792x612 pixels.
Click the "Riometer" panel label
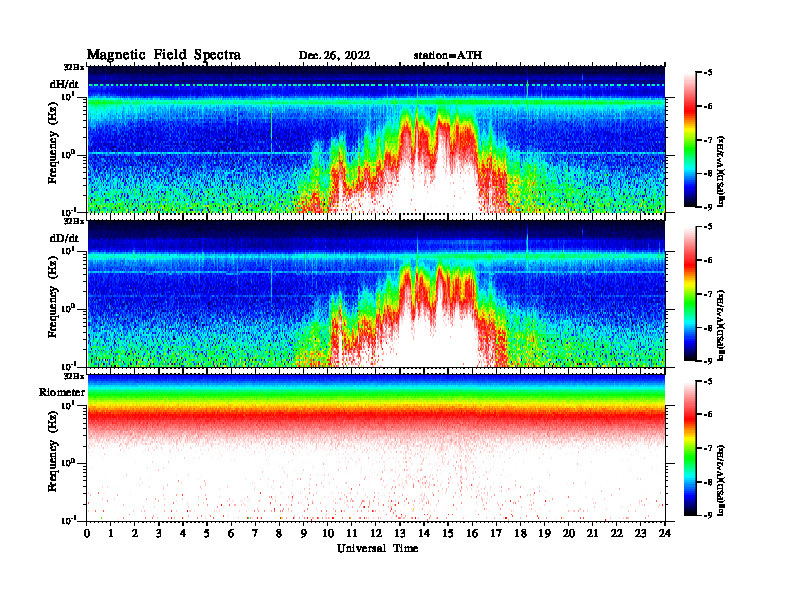[62, 392]
